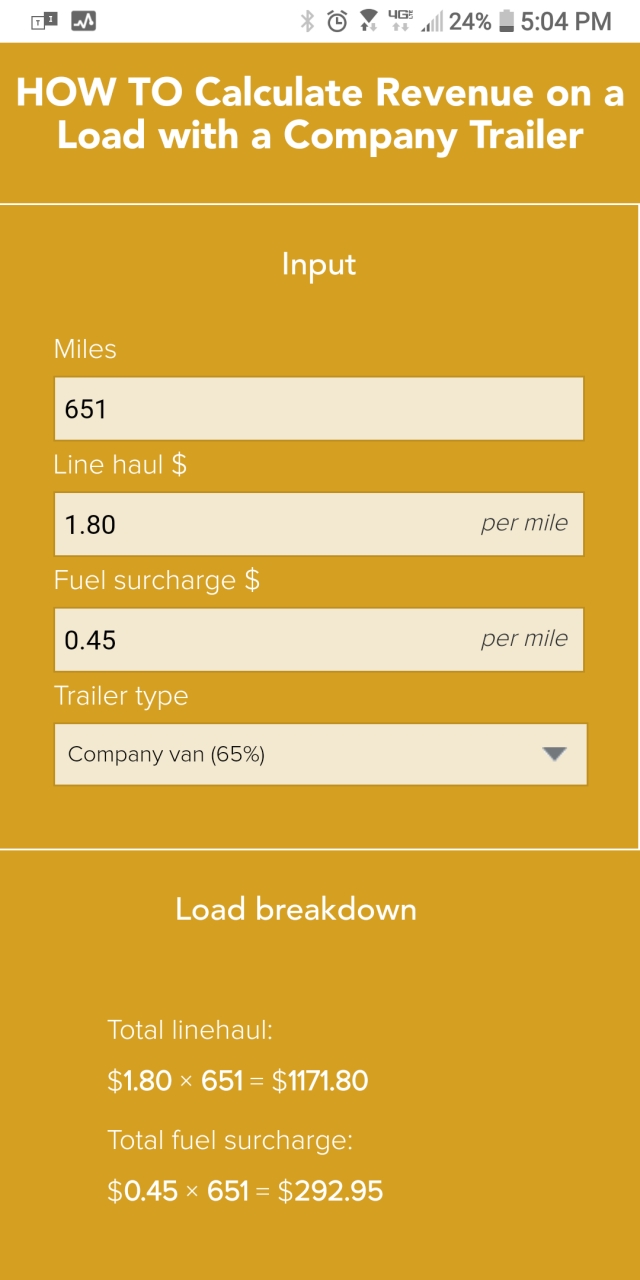Tap the Input section heading
Viewport: 640px width, 1280px height.
pos(319,264)
